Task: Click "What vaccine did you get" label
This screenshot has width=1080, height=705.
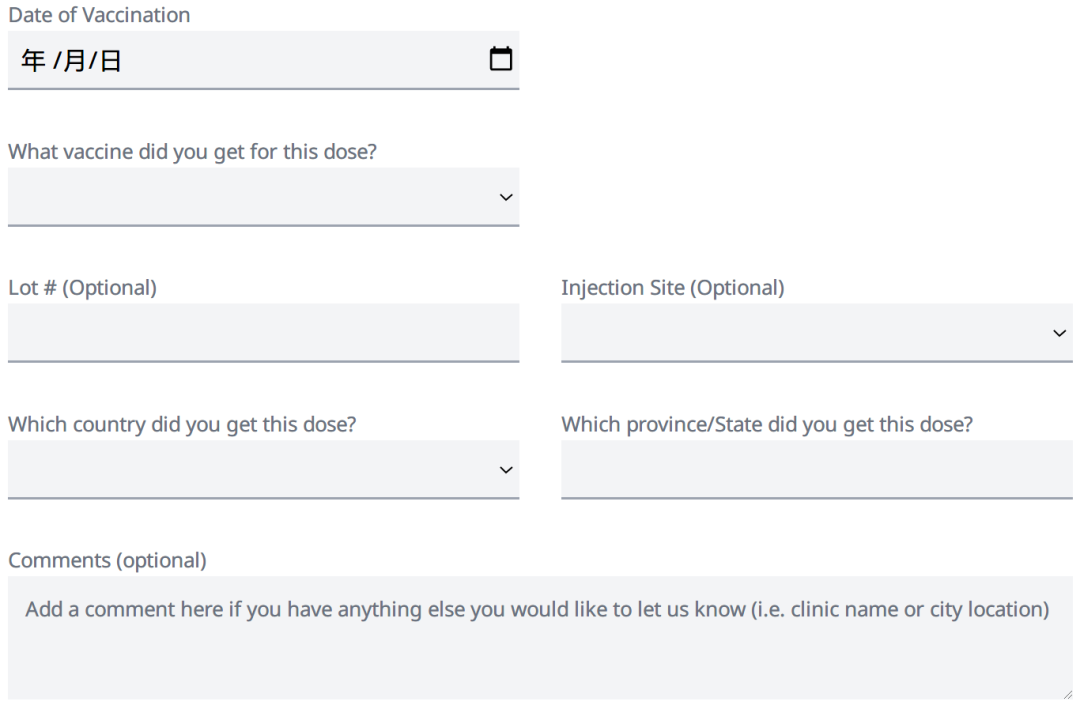Action: coord(192,152)
